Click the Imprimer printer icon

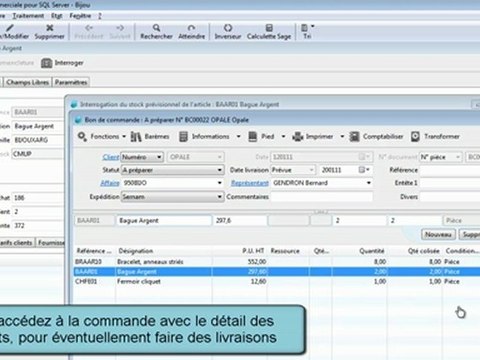coord(298,137)
